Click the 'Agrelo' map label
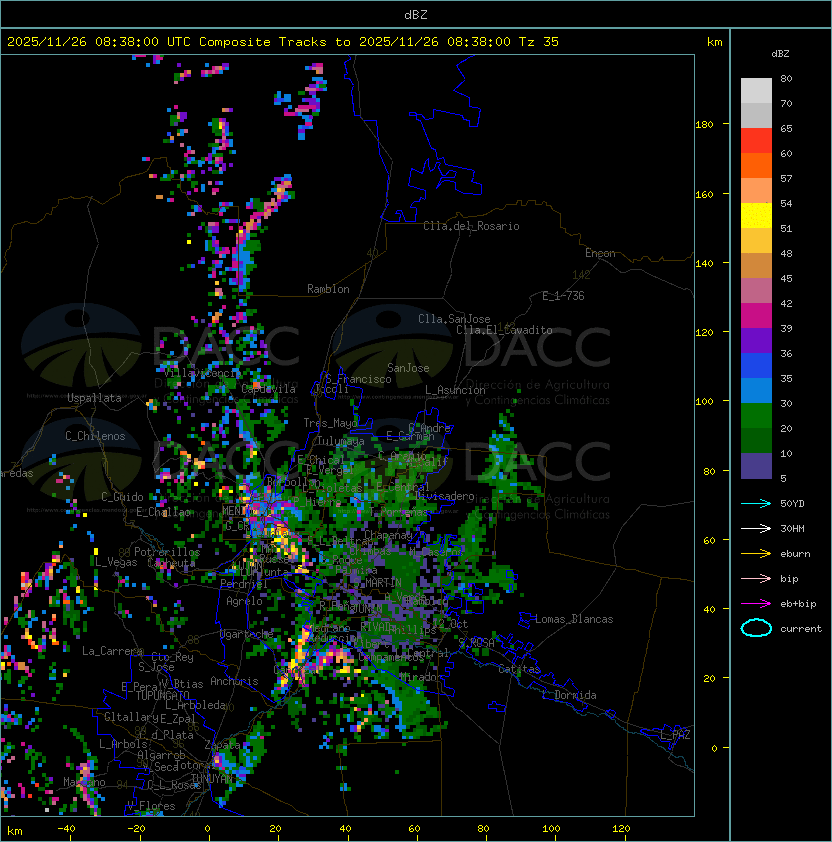 [x=244, y=601]
